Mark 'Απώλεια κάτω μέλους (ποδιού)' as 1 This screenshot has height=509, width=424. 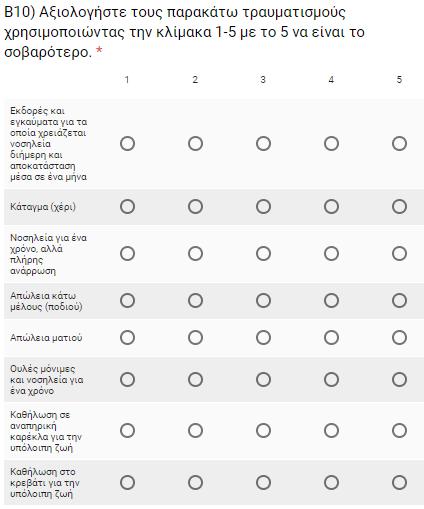click(127, 301)
